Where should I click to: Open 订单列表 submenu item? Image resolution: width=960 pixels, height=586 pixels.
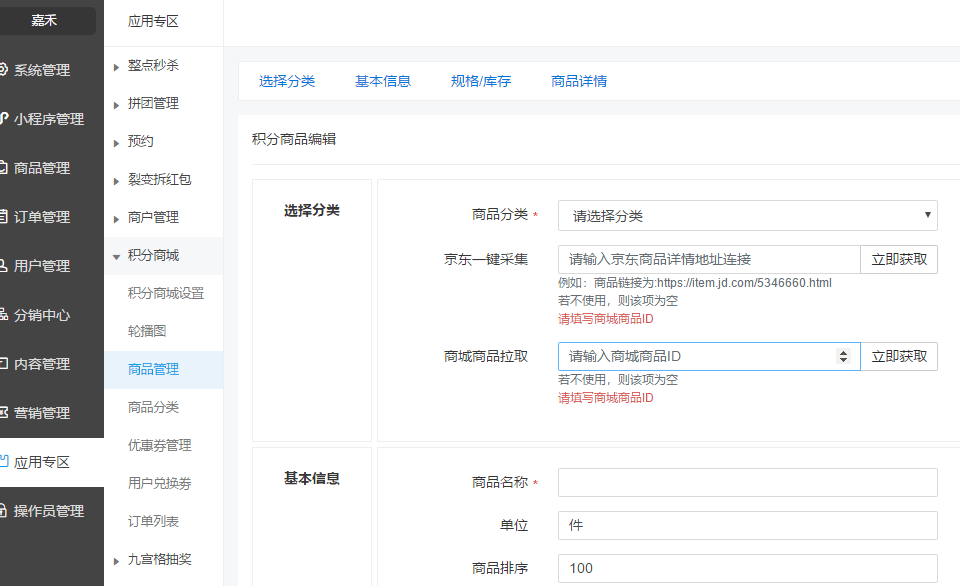(x=153, y=521)
